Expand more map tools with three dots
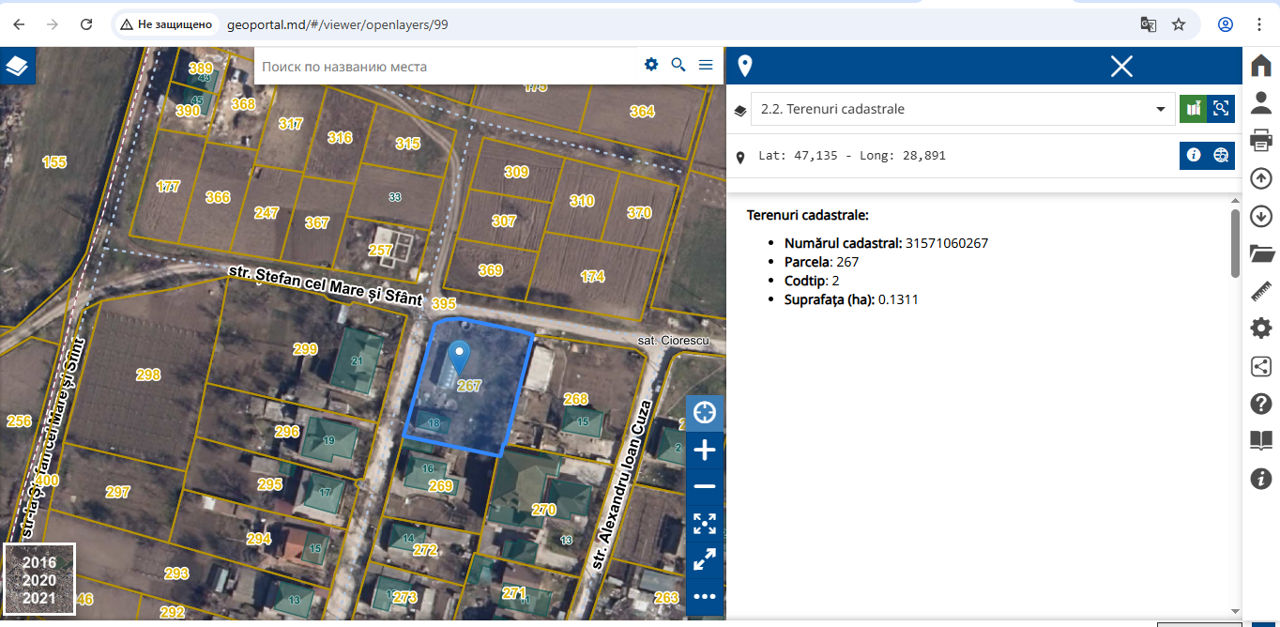Viewport: 1280px width, 627px height. click(x=705, y=597)
